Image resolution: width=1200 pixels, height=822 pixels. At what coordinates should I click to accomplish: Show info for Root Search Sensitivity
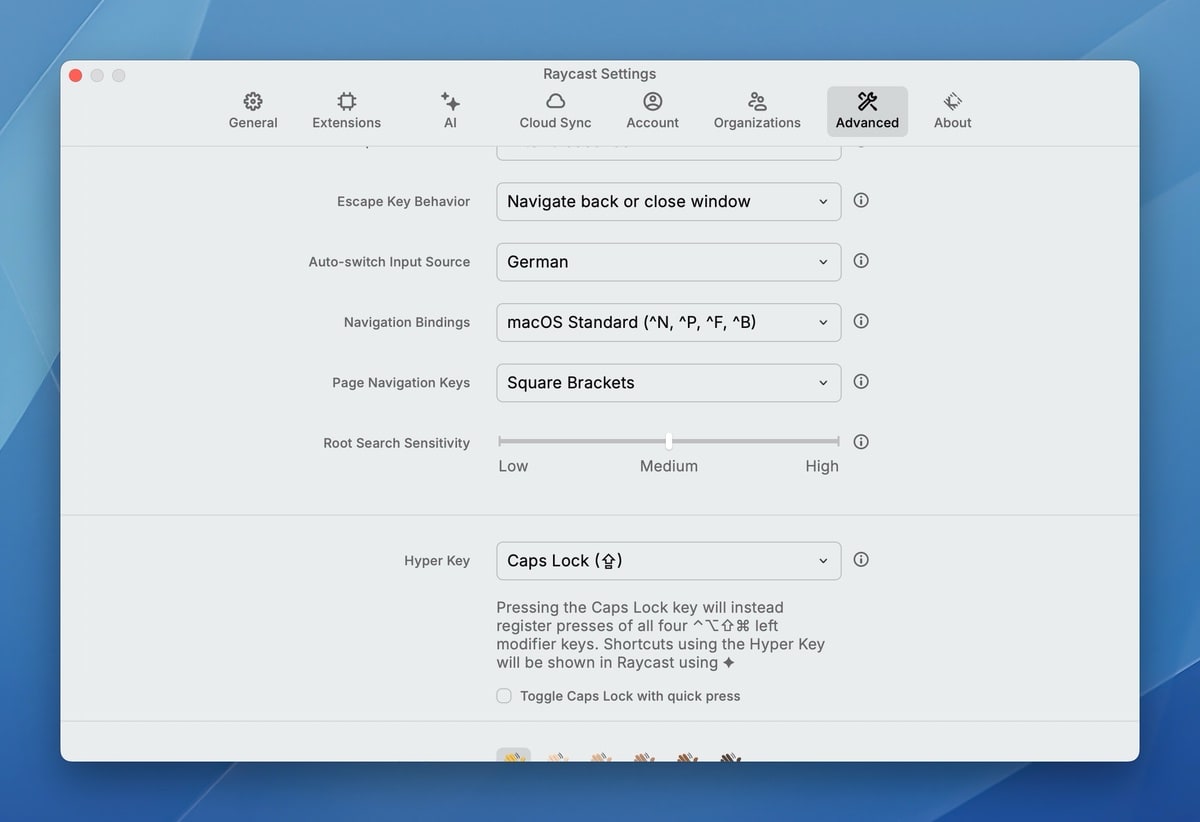[x=861, y=441]
